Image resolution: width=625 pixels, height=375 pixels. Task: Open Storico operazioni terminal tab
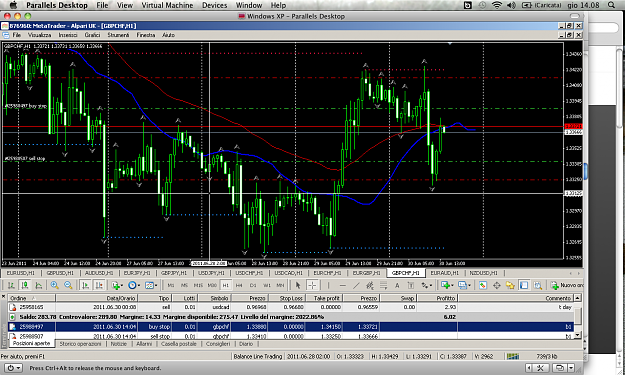80,344
